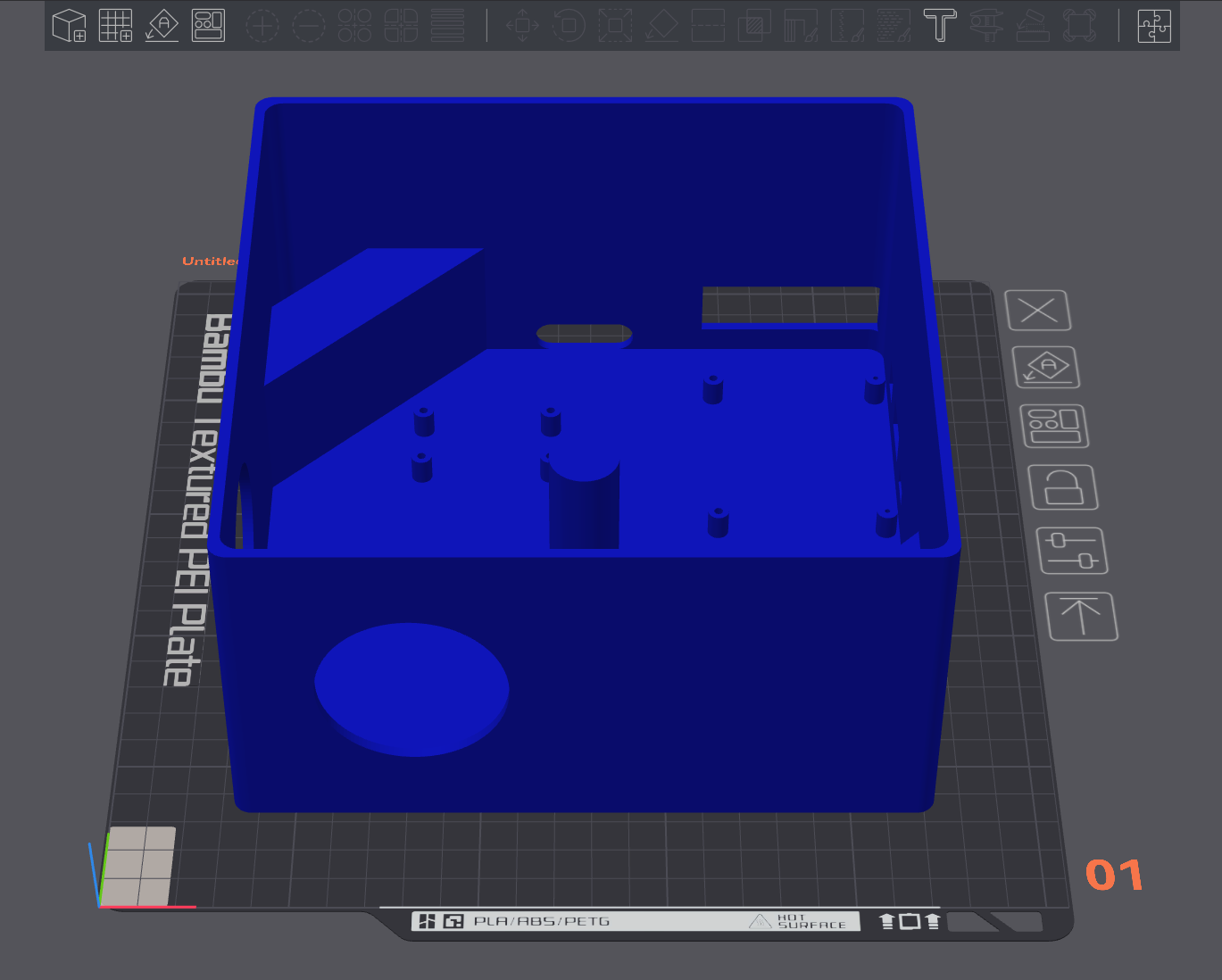This screenshot has height=980, width=1222.
Task: Select the Move gizmo tool
Action: tap(522, 26)
